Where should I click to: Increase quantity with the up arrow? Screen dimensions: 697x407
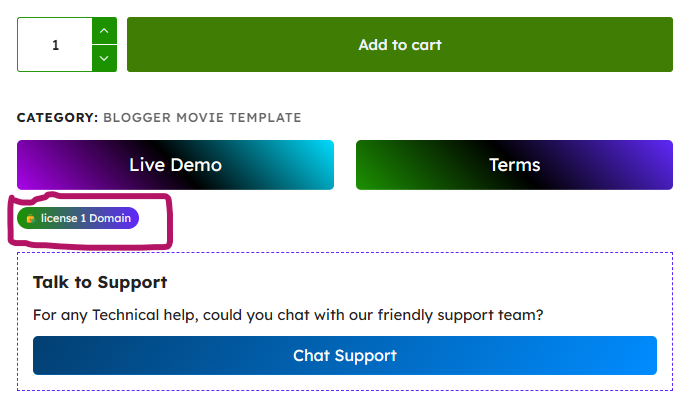click(x=104, y=31)
